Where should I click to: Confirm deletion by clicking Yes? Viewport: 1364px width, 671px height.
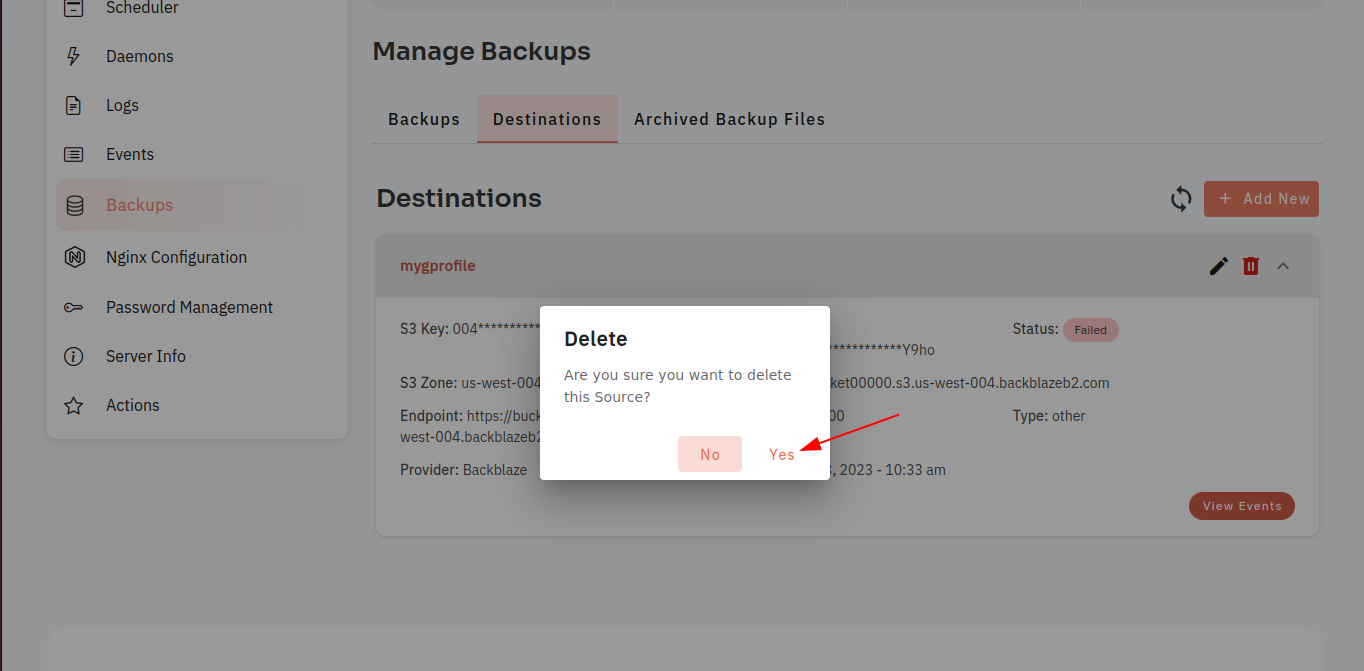point(782,454)
